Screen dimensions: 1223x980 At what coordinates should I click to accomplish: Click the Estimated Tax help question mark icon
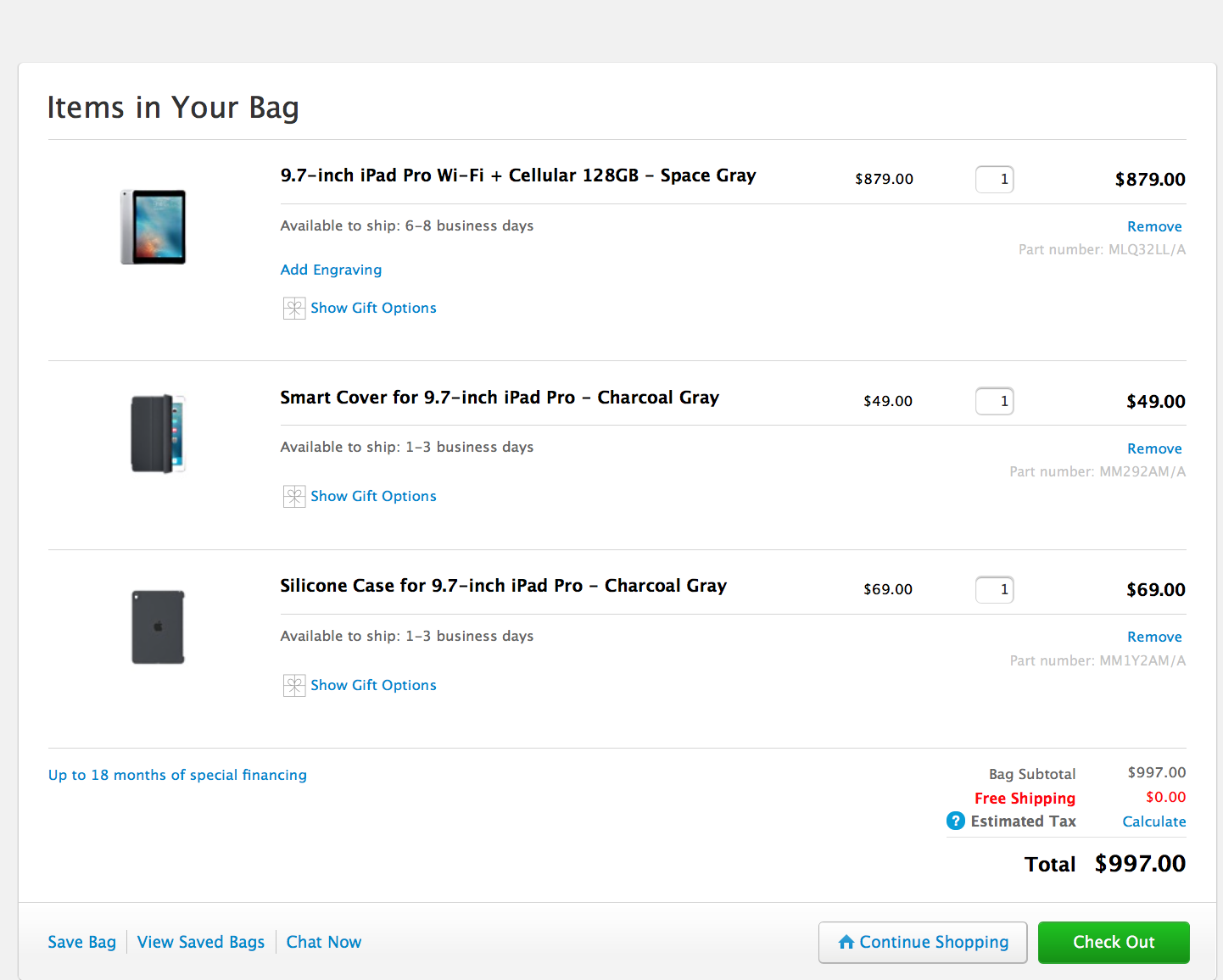[x=955, y=821]
